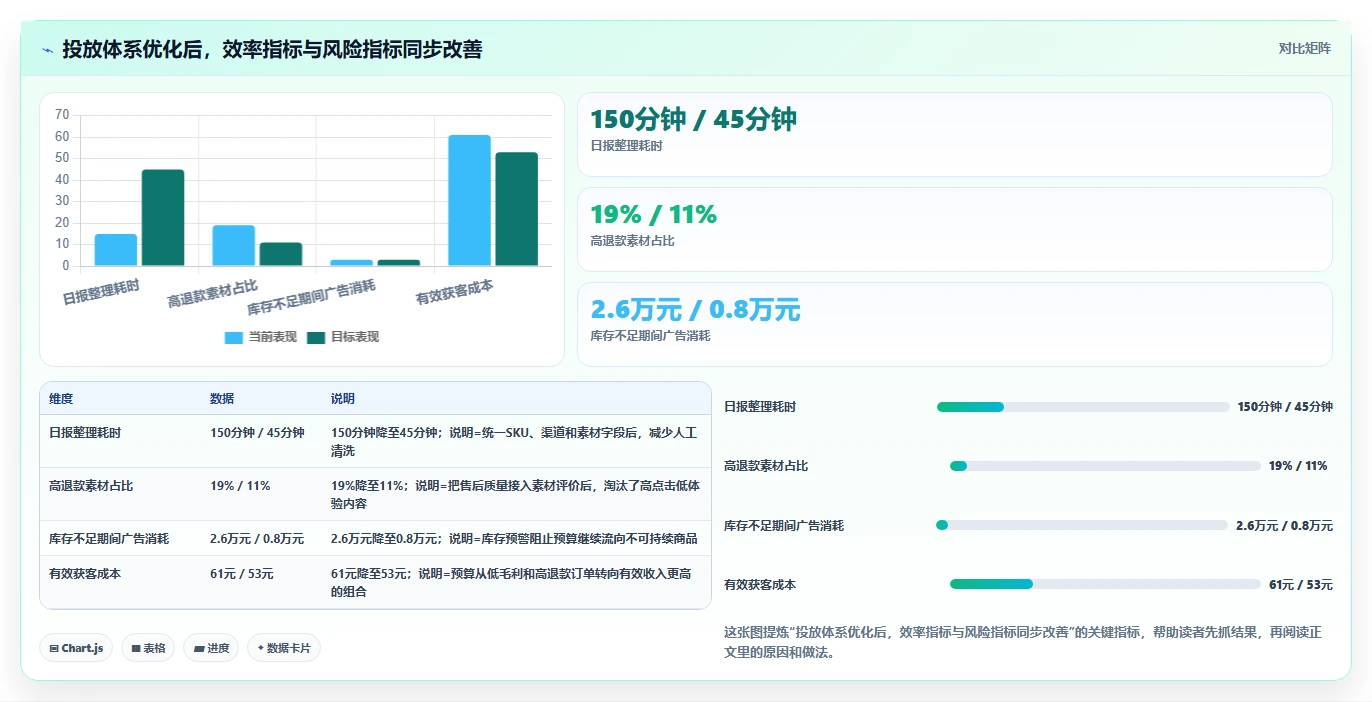Click the explanation starting 150分钟降至45分钟
1372x702 pixels.
tap(514, 442)
